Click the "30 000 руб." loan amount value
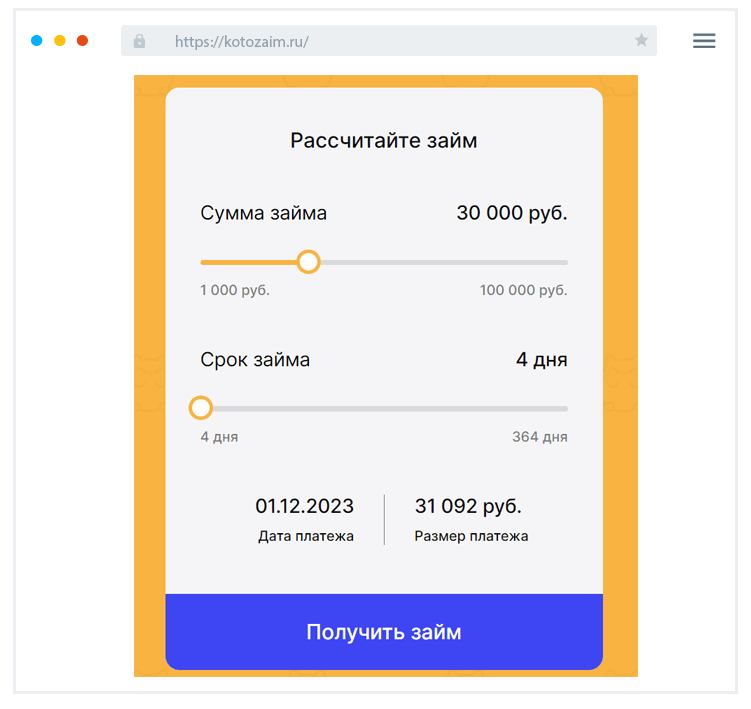The width and height of the screenshot is (751, 709). pyautogui.click(x=511, y=213)
